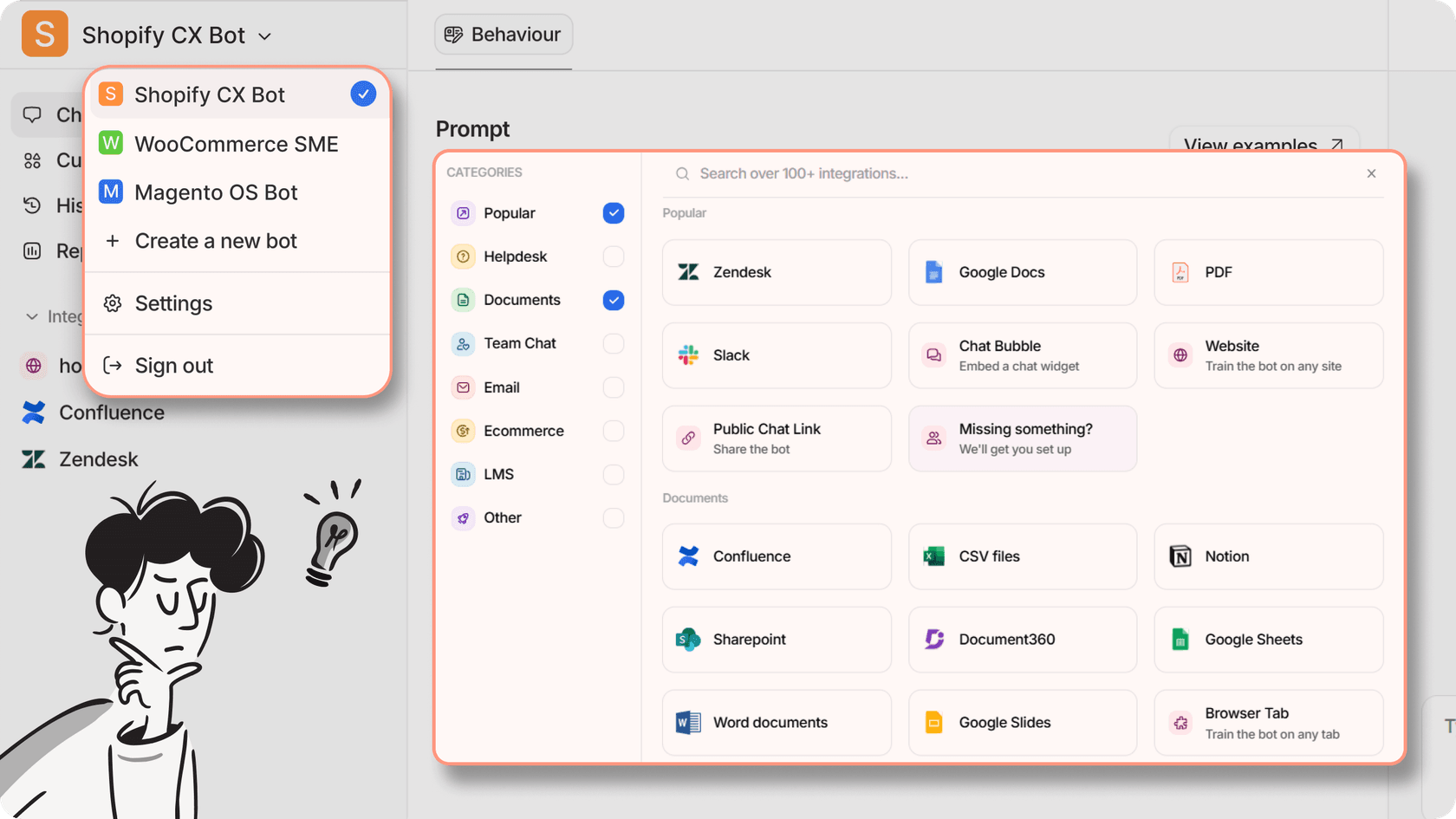
Task: Click the Sharepoint icon
Action: click(x=688, y=640)
